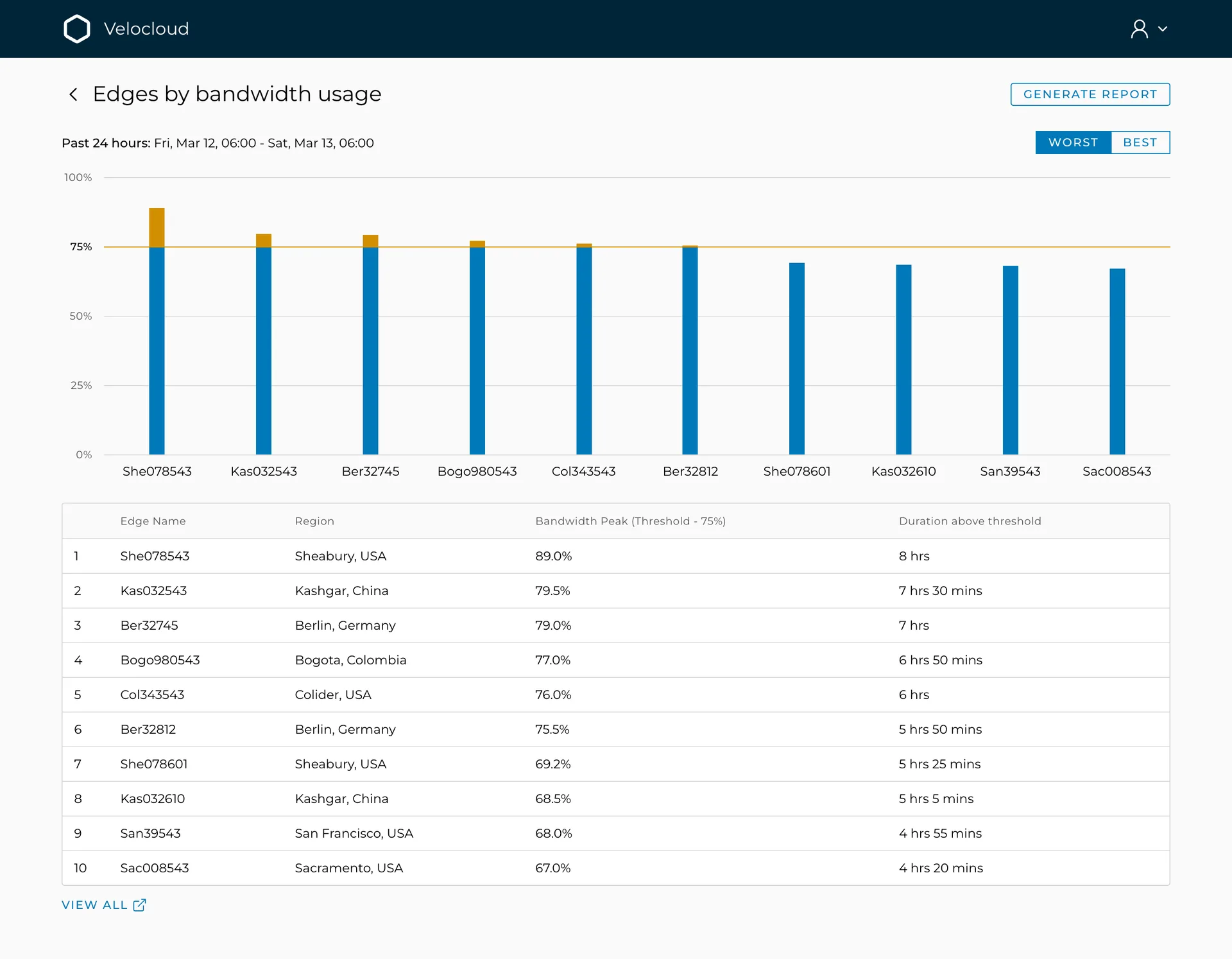The height and width of the screenshot is (959, 1232).
Task: Sort by Edge Name column header
Action: pos(153,521)
